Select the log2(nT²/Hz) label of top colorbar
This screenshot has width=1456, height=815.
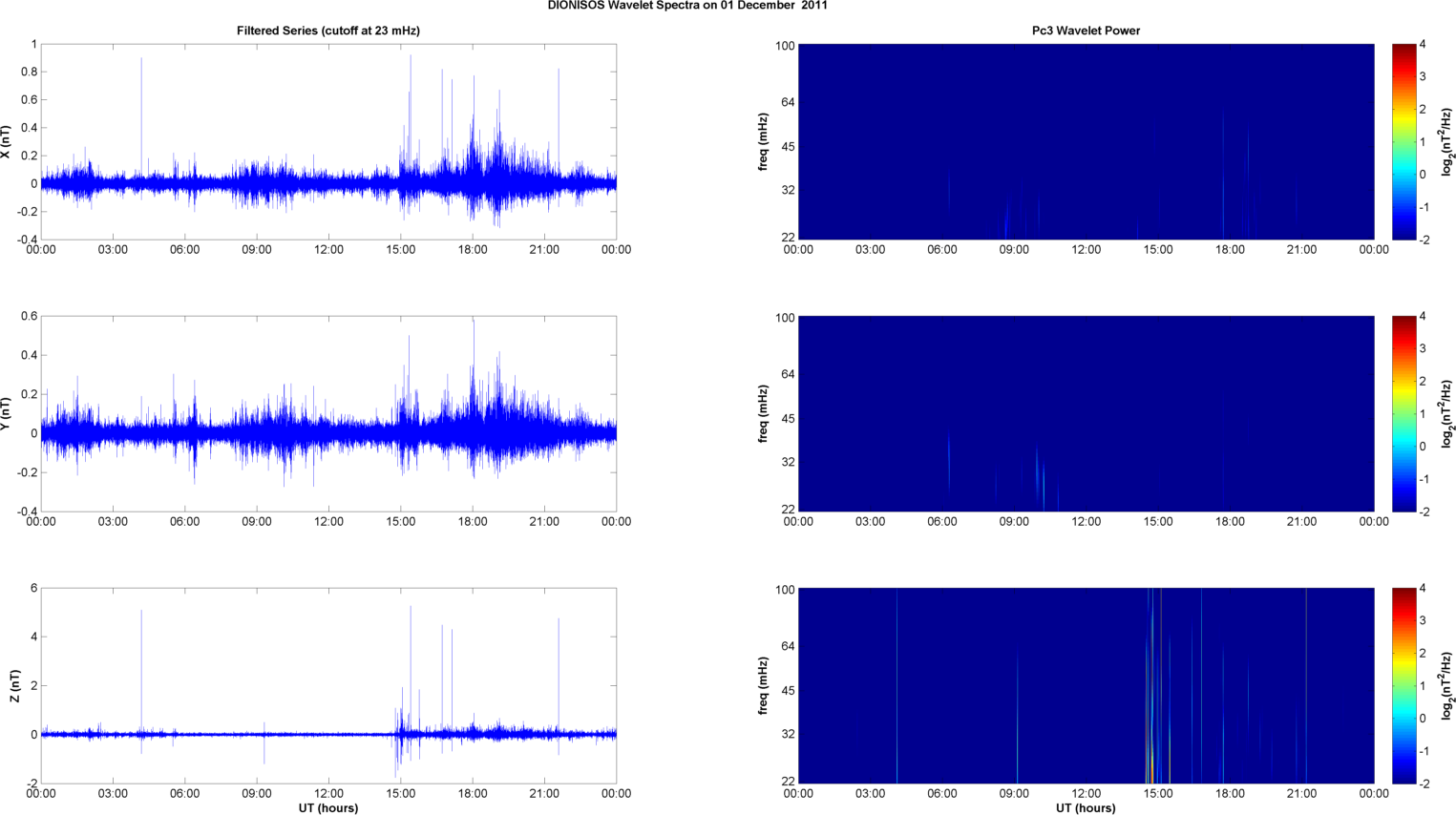[1446, 142]
